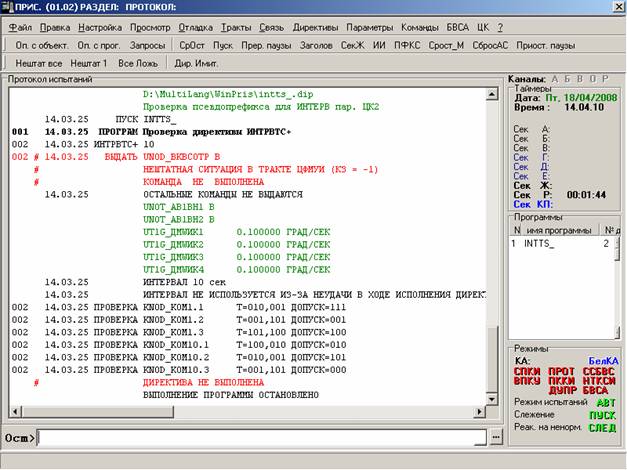This screenshot has height=470, width=627.
Task: Click the Заголов toolbar button
Action: pos(316,46)
